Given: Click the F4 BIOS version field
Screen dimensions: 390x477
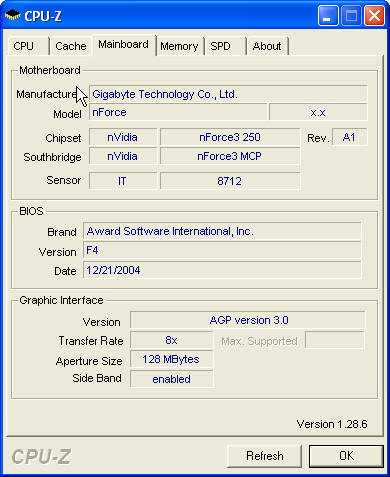Looking at the screenshot, I should pyautogui.click(x=222, y=250).
